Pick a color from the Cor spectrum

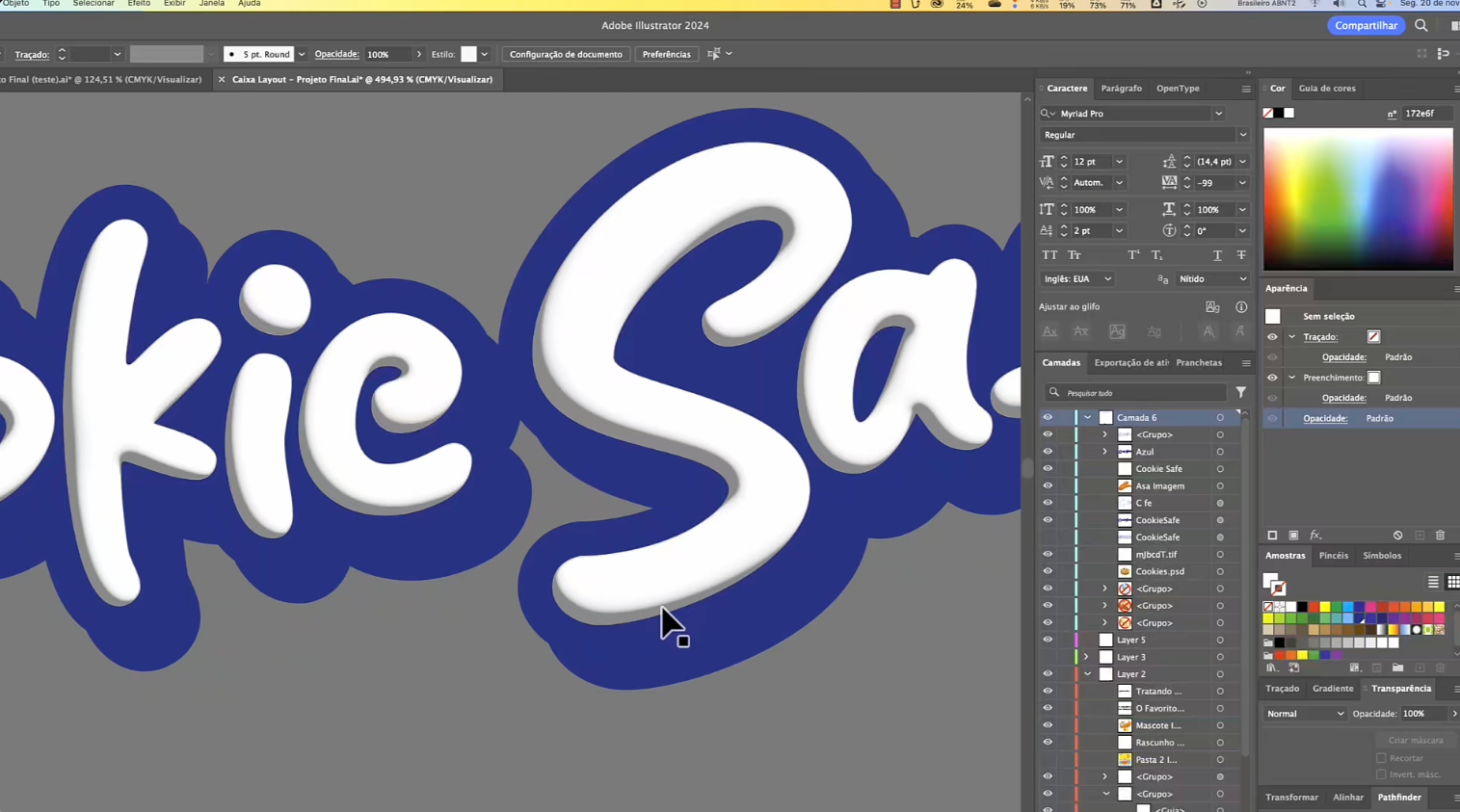coord(1358,199)
